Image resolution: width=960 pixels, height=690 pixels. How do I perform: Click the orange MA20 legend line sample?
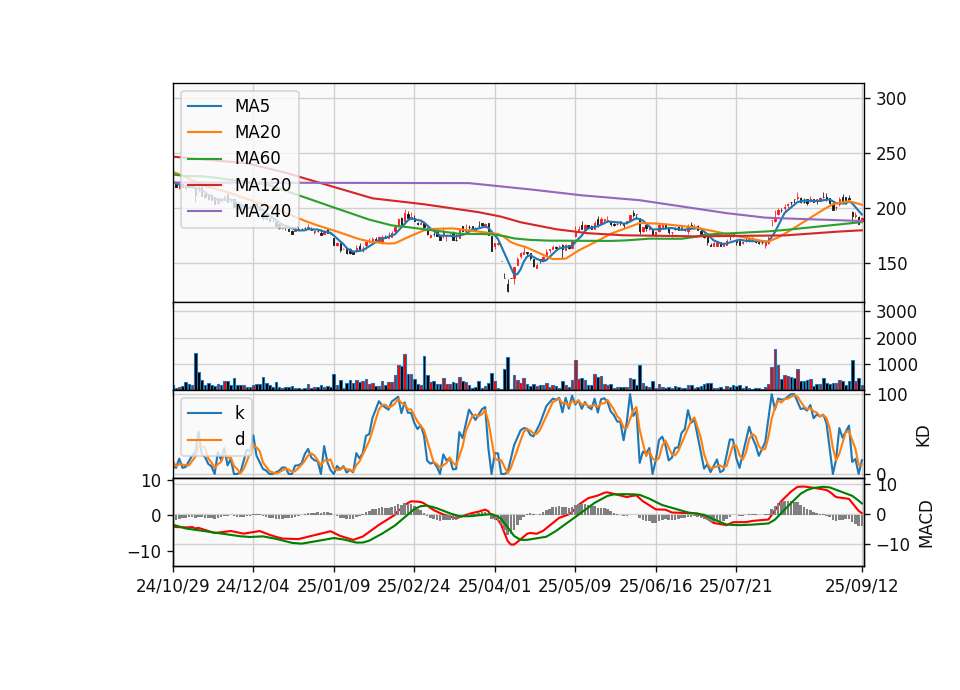pos(204,132)
